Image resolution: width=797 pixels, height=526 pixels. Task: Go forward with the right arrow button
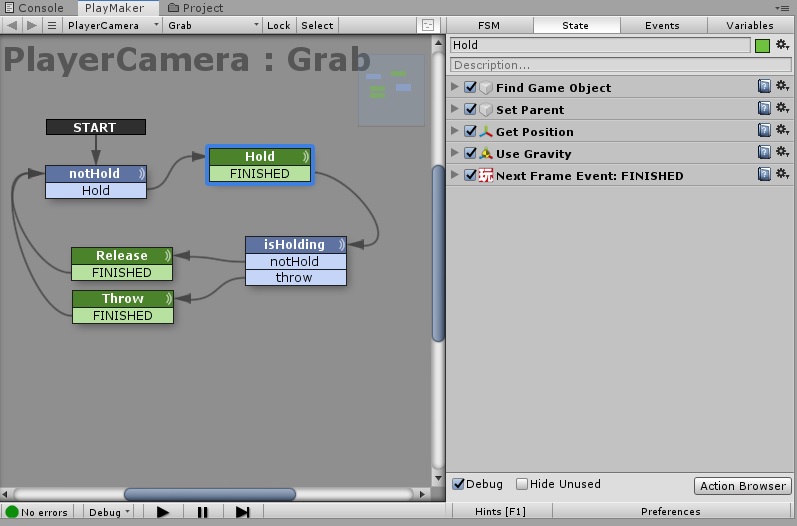[32, 25]
